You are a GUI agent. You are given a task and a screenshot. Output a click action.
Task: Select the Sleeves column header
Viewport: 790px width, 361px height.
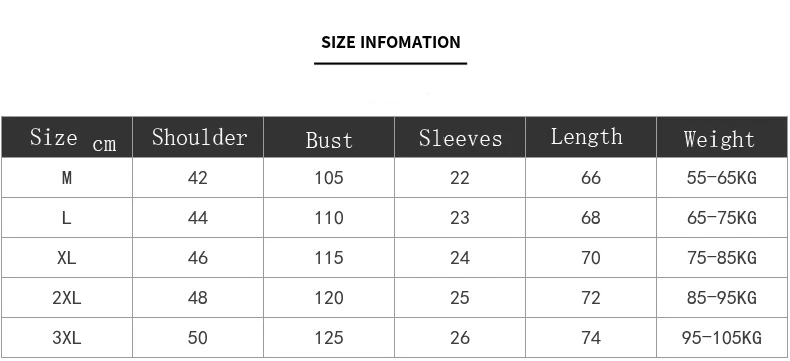point(460,137)
